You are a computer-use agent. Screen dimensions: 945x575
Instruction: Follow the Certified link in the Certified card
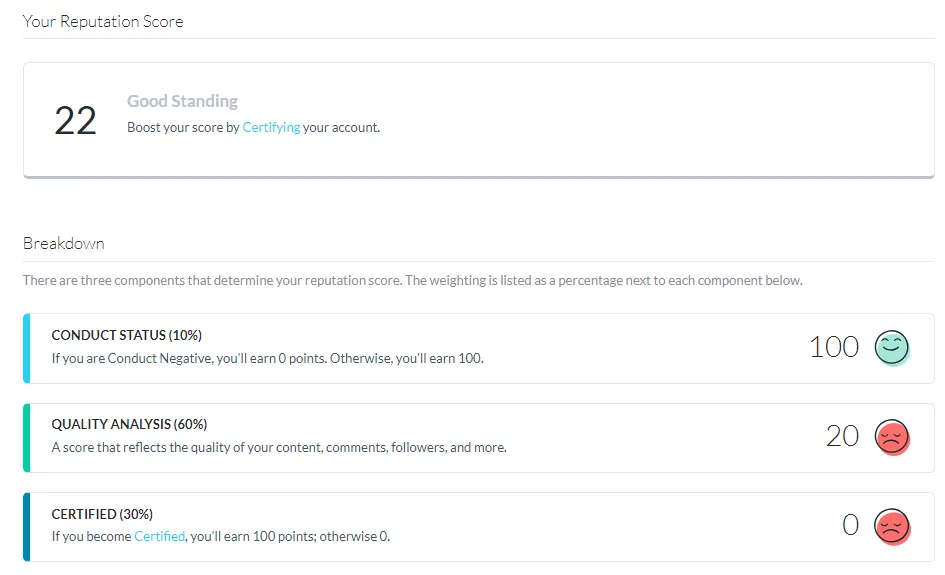point(159,536)
